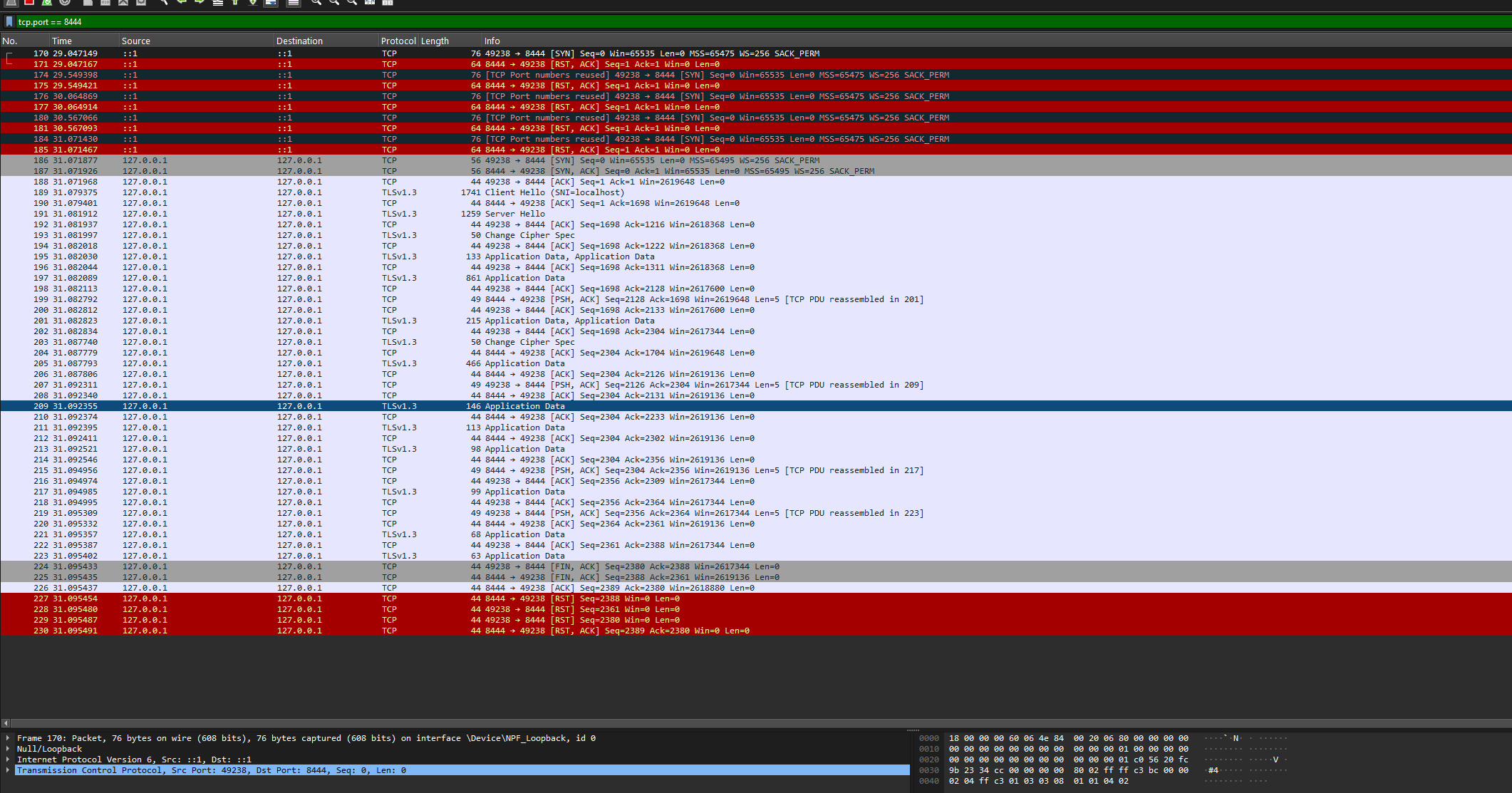Sort by the Info column header

tap(997, 41)
